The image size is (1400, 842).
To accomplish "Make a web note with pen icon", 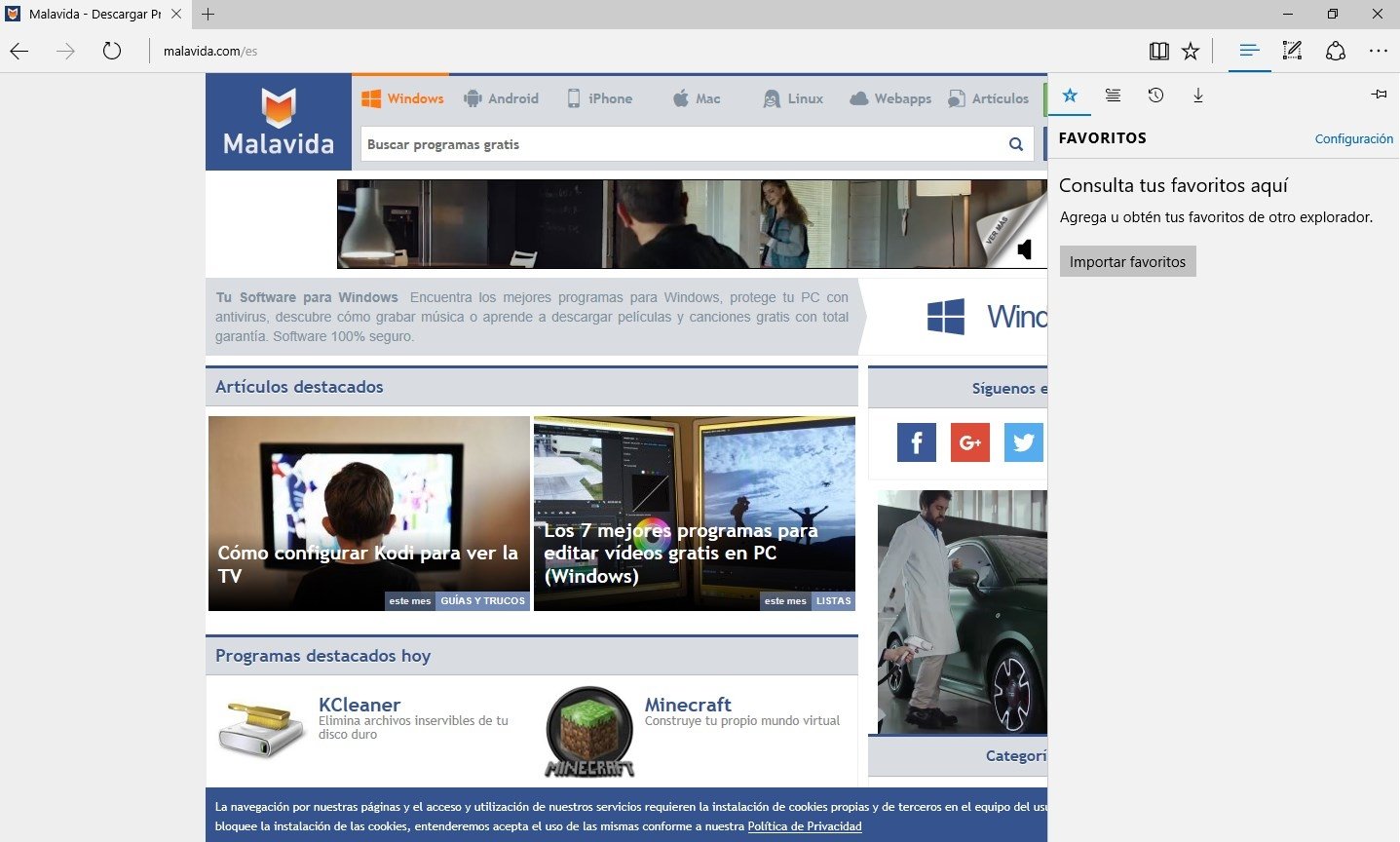I will (x=1292, y=51).
